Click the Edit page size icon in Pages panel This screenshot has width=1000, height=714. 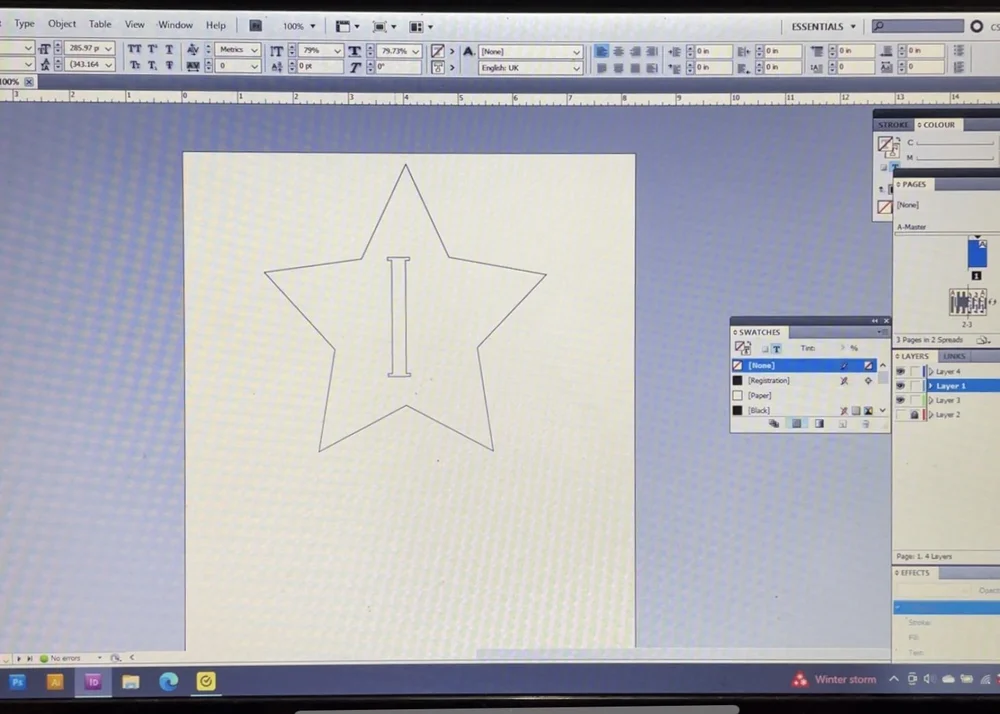pos(983,340)
